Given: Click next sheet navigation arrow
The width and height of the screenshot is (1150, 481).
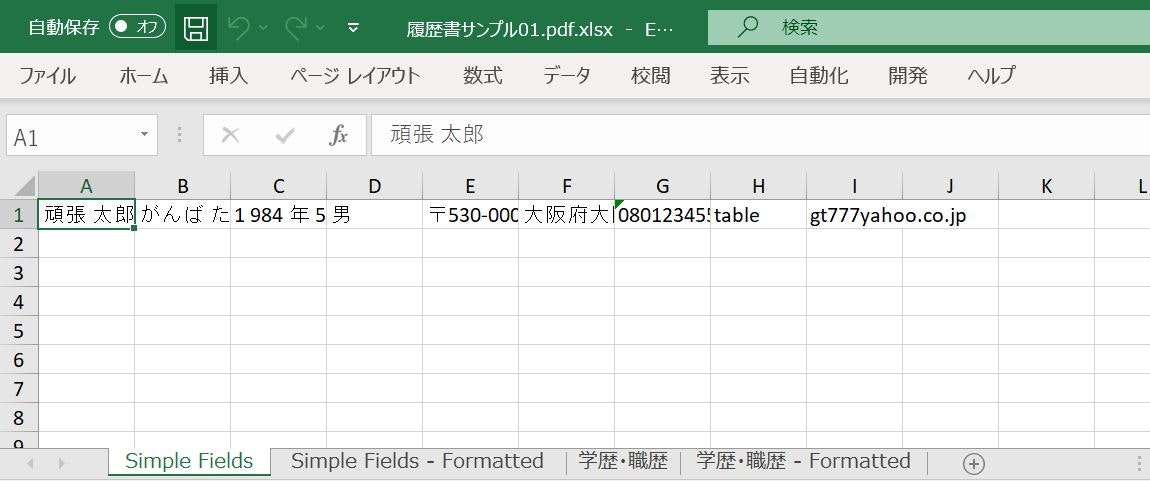Looking at the screenshot, I should (x=62, y=463).
